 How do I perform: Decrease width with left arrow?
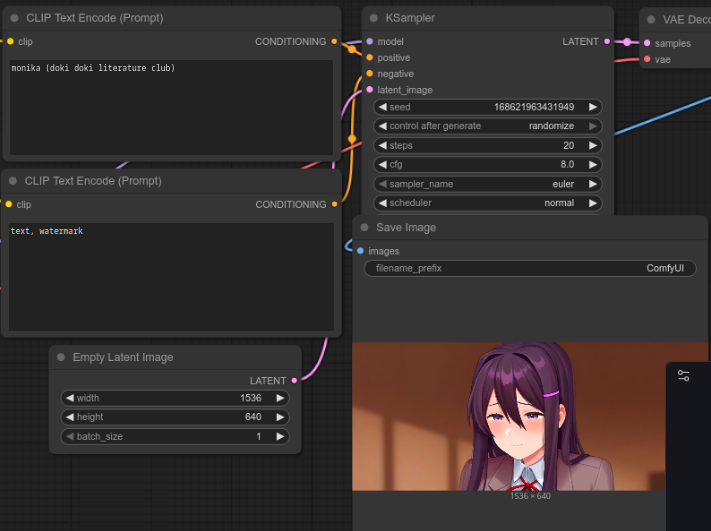pos(70,398)
